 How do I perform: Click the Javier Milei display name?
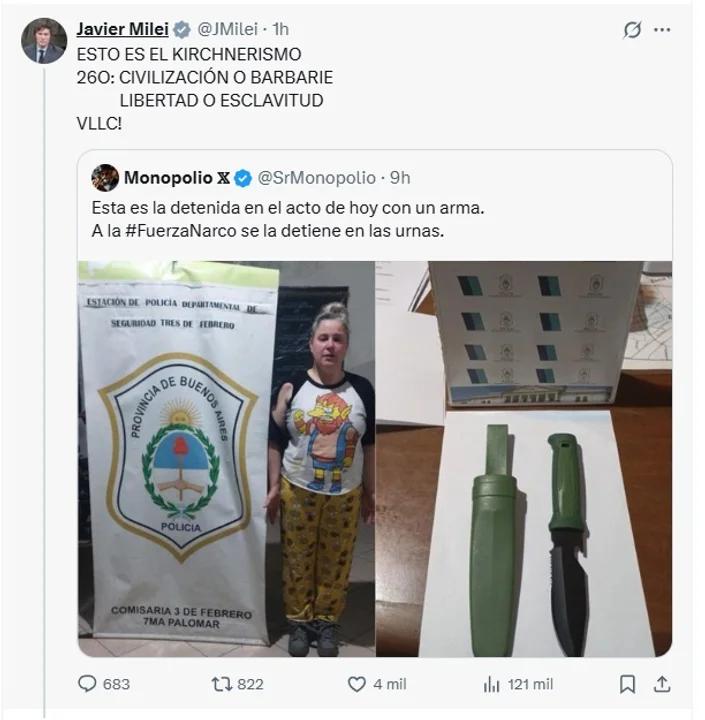point(122,29)
